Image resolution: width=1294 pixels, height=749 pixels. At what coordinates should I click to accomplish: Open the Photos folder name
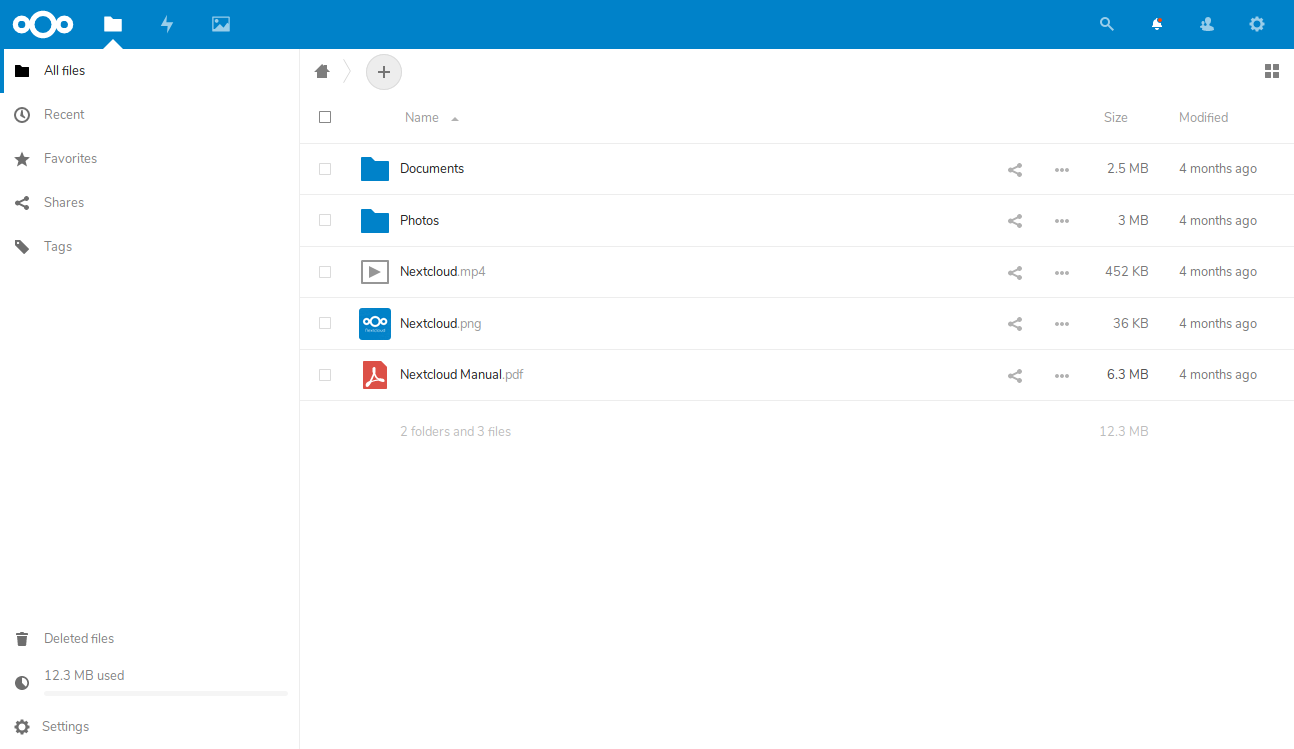[x=420, y=220]
